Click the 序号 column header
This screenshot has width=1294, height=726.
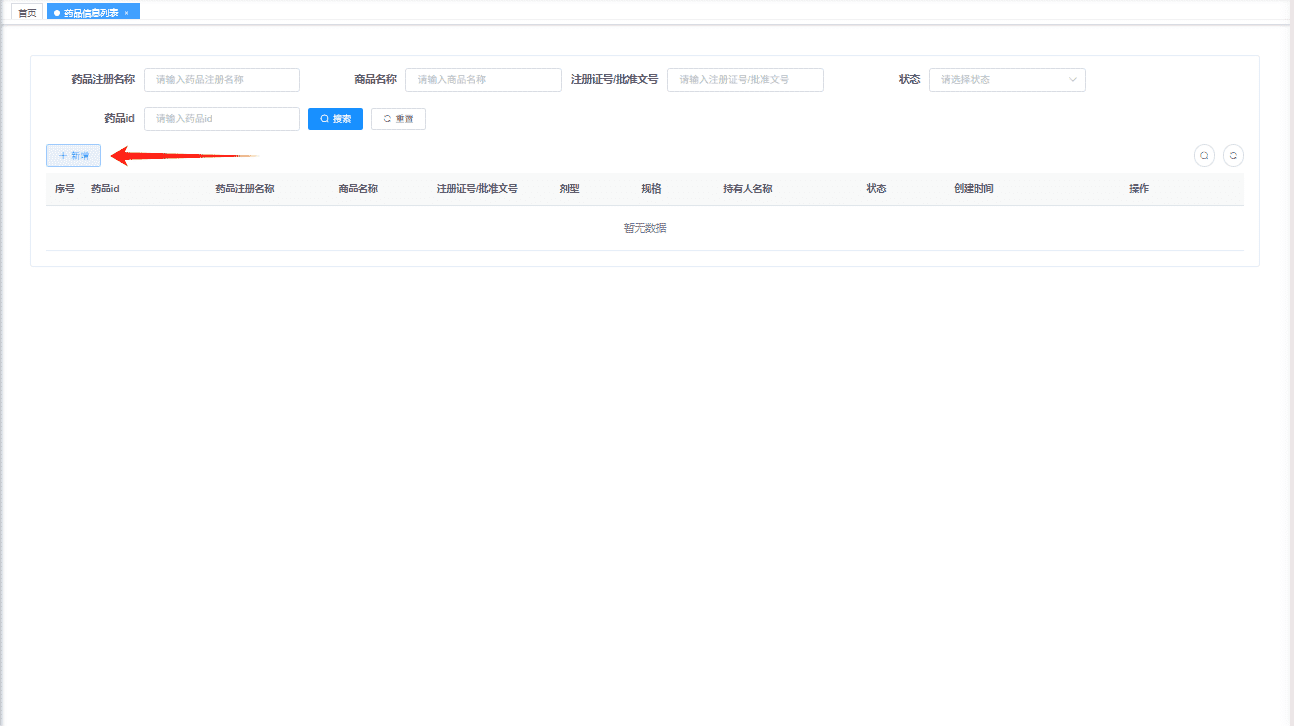[65, 189]
